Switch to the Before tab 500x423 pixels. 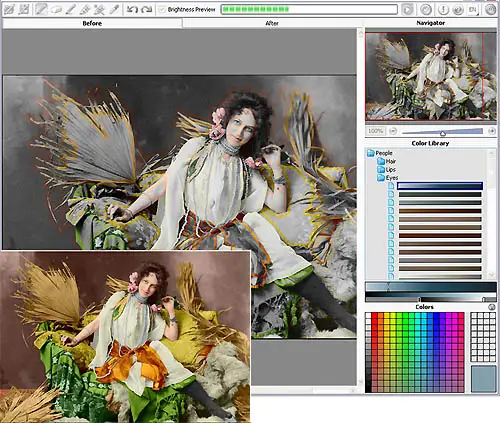point(92,23)
